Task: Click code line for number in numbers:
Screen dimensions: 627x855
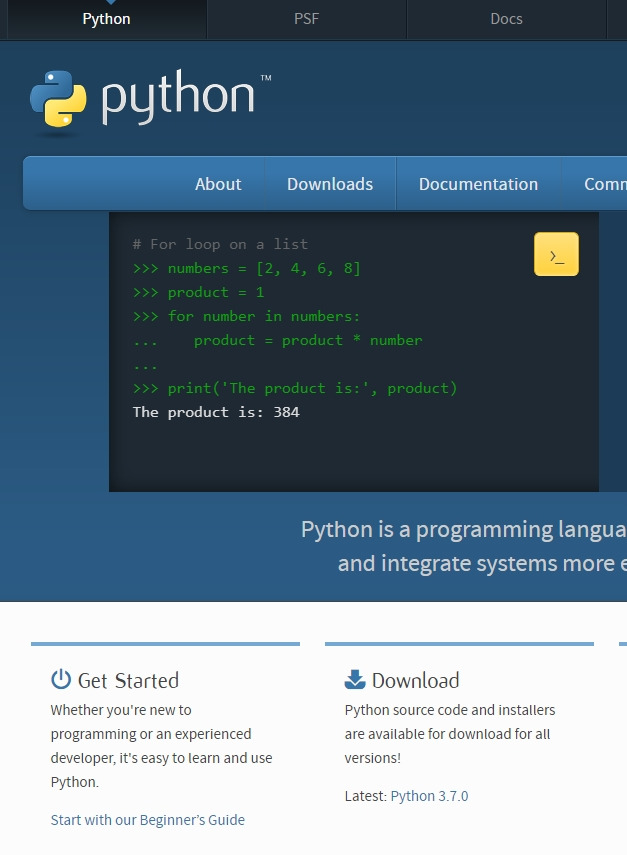Action: (x=246, y=316)
